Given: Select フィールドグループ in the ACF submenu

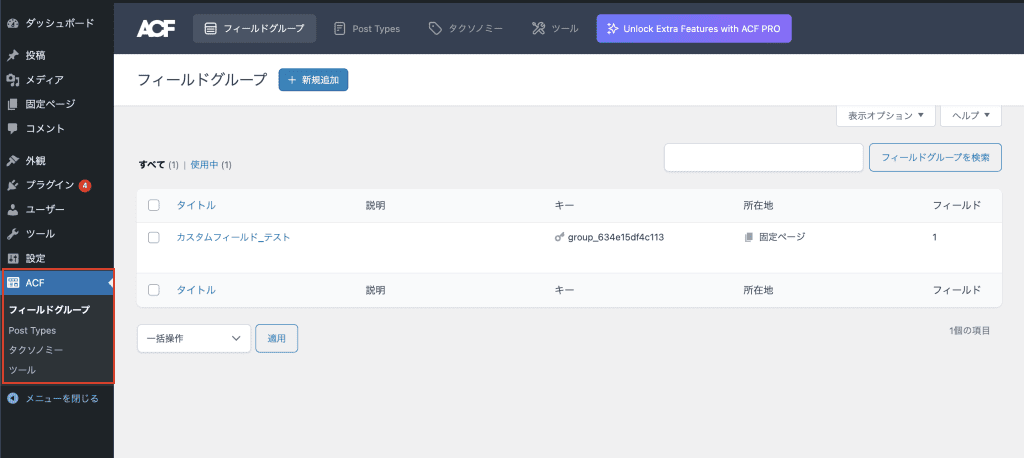Looking at the screenshot, I should 50,310.
